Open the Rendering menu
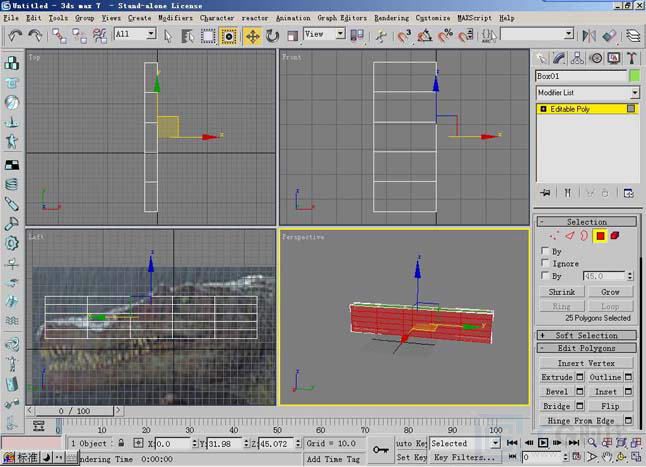The image size is (646, 467). click(391, 18)
